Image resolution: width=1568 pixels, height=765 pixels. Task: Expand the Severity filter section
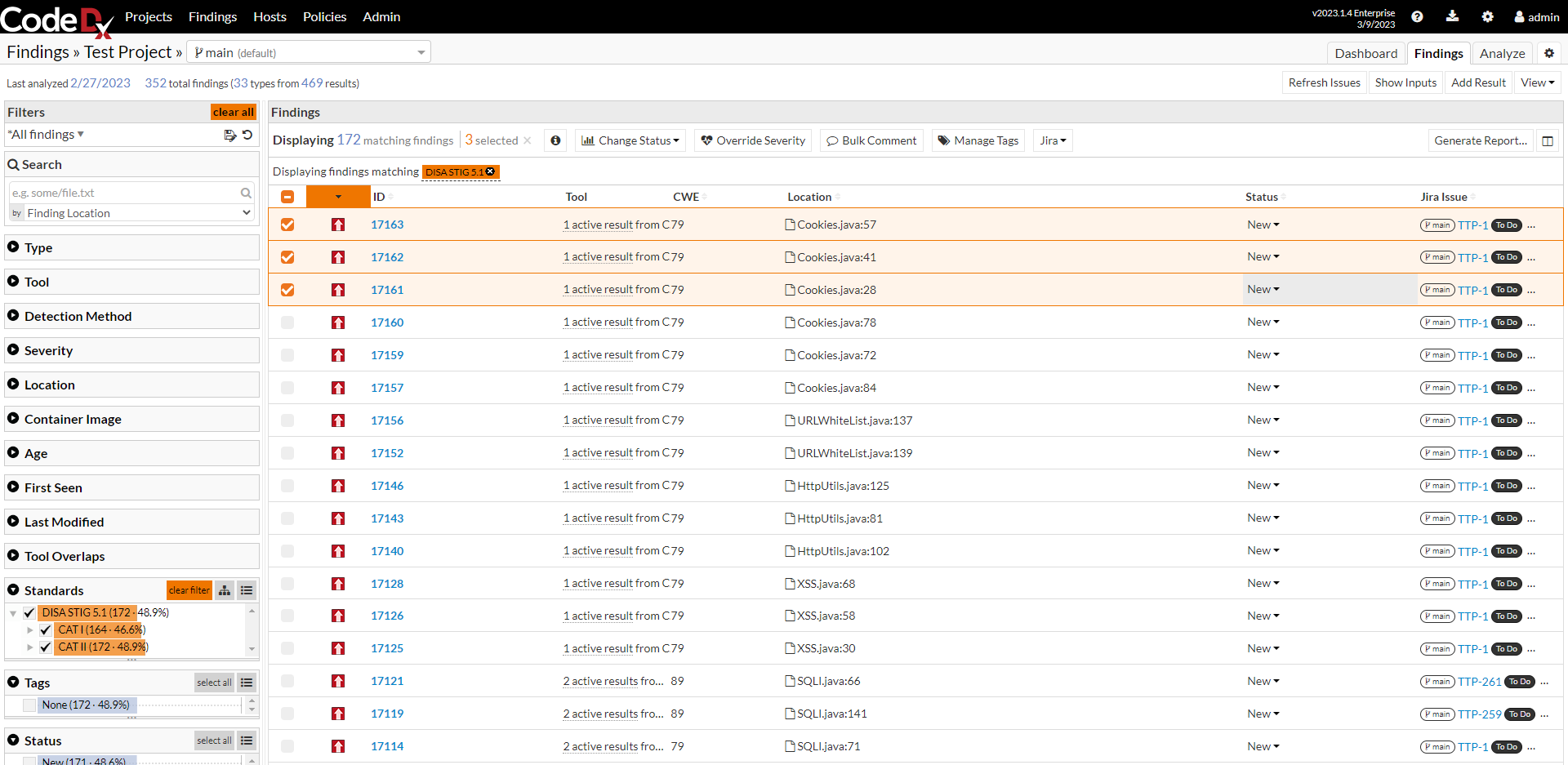pyautogui.click(x=132, y=350)
